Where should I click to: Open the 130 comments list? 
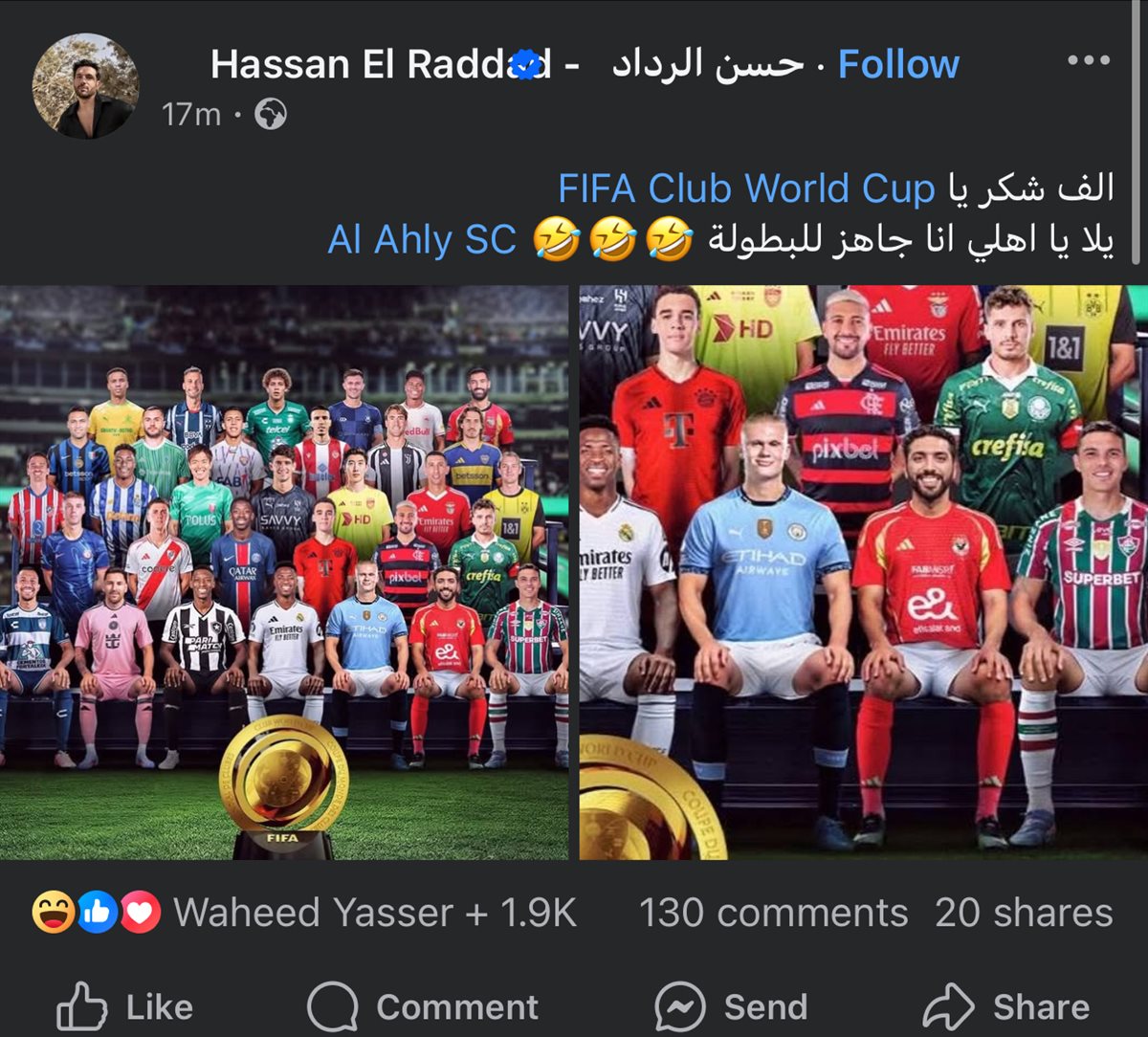(x=773, y=913)
